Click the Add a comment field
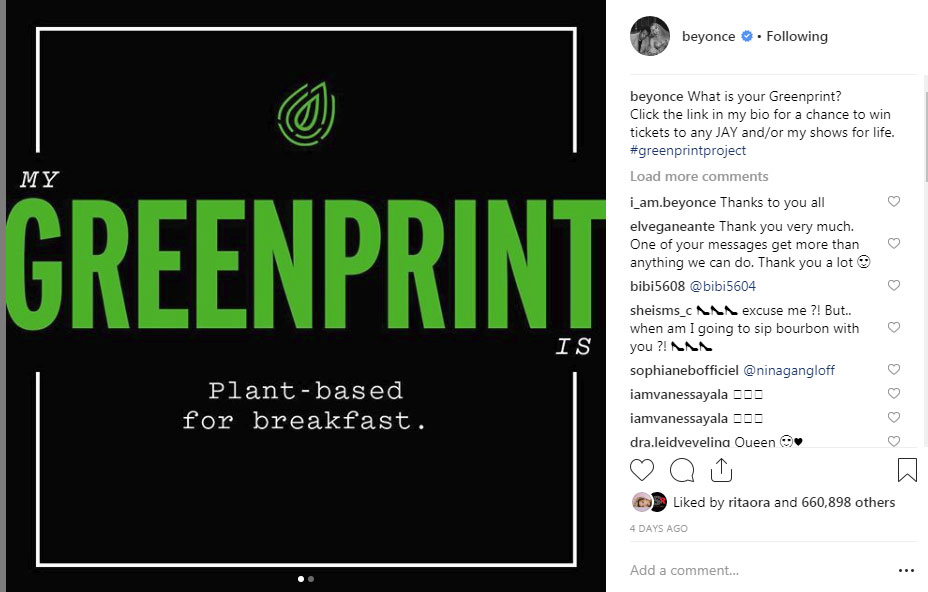928x592 pixels. (x=750, y=571)
